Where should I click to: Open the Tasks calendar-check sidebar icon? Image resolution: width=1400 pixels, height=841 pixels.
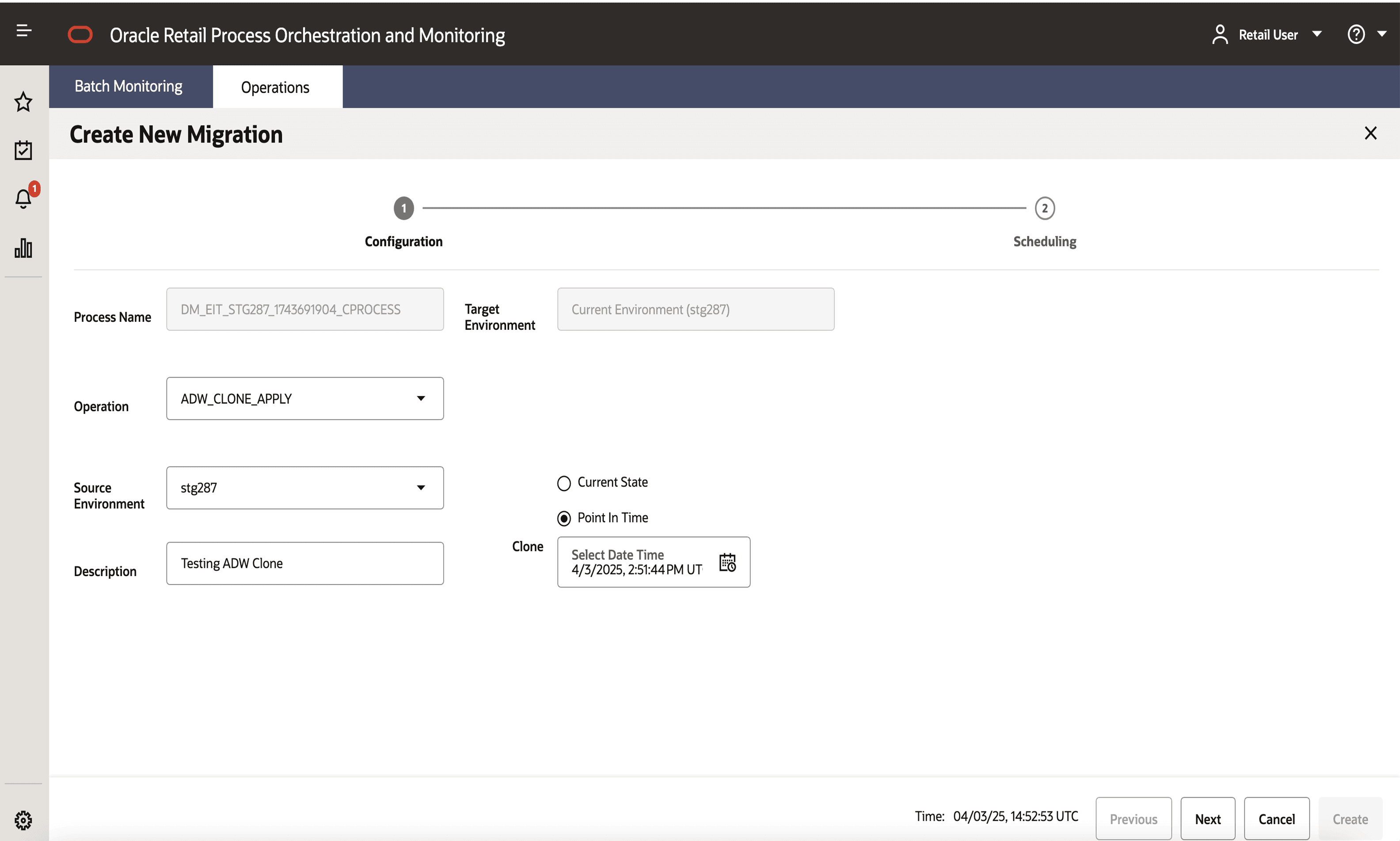tap(23, 150)
